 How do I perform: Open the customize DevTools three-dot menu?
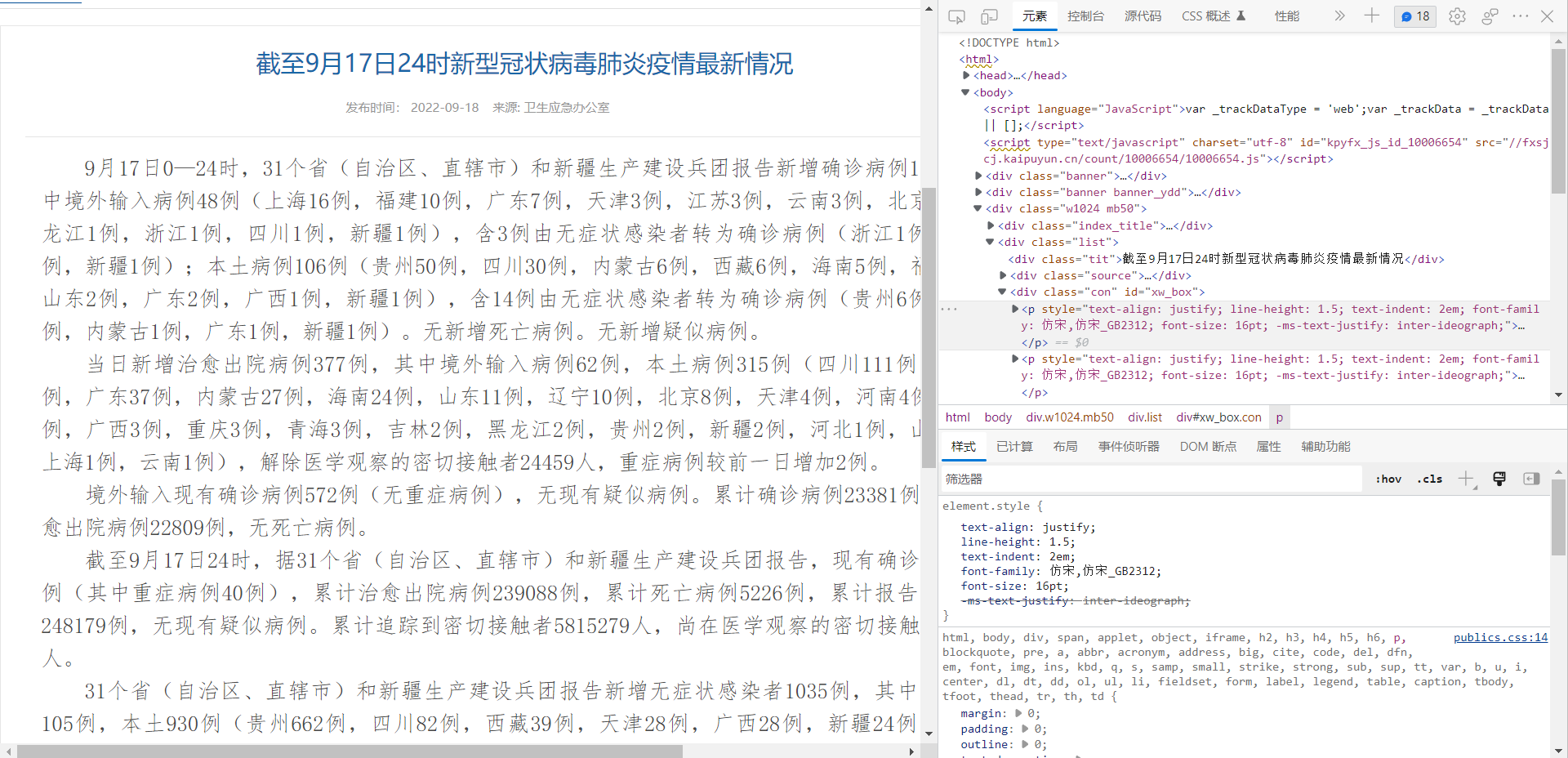[1520, 16]
